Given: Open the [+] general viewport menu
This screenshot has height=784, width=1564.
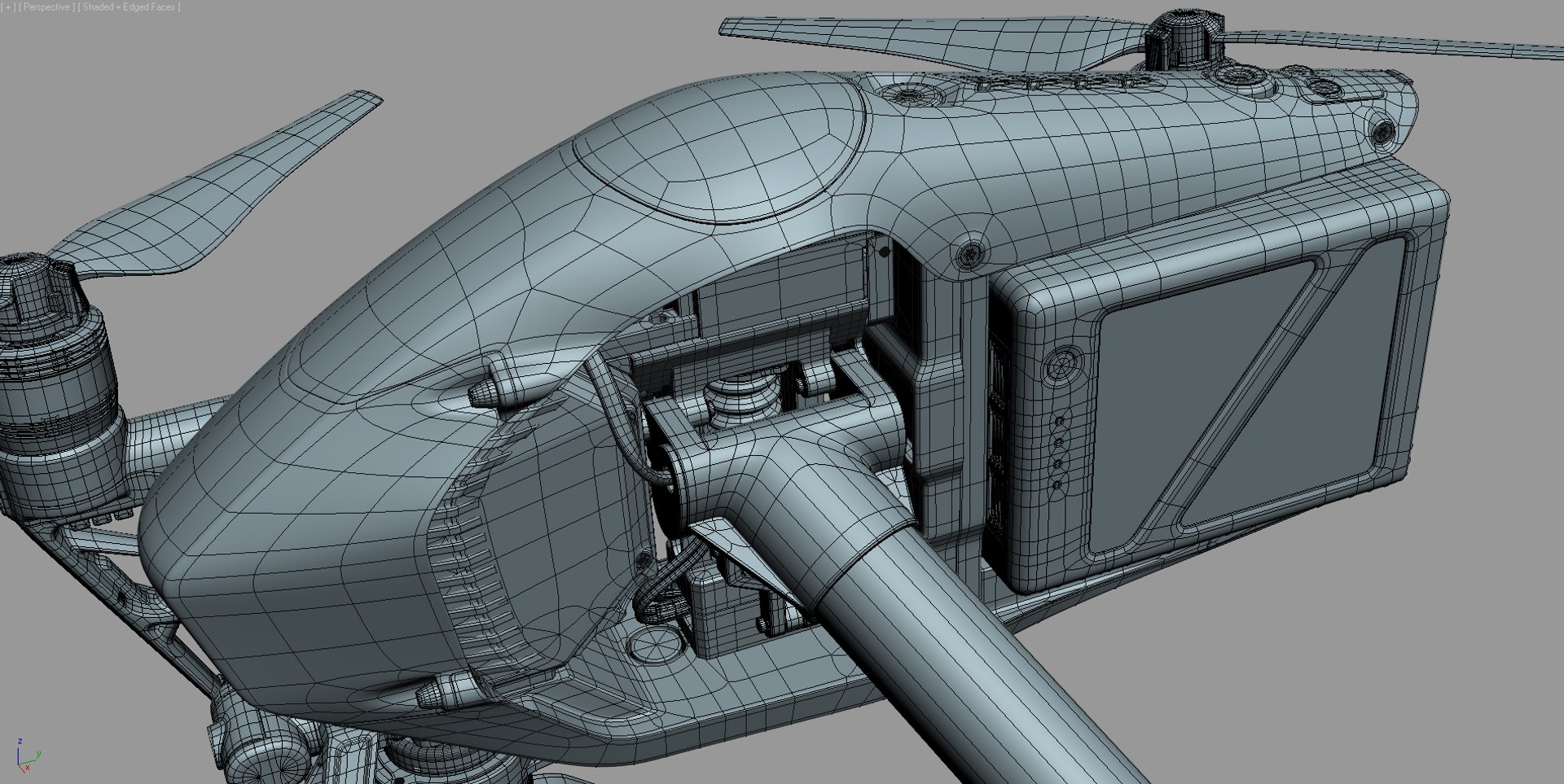Looking at the screenshot, I should [8, 7].
